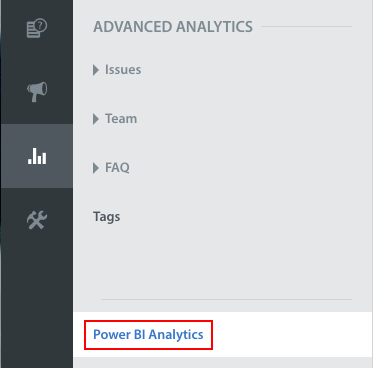The width and height of the screenshot is (377, 368).
Task: Open the Power BI Analytics link
Action: (148, 335)
